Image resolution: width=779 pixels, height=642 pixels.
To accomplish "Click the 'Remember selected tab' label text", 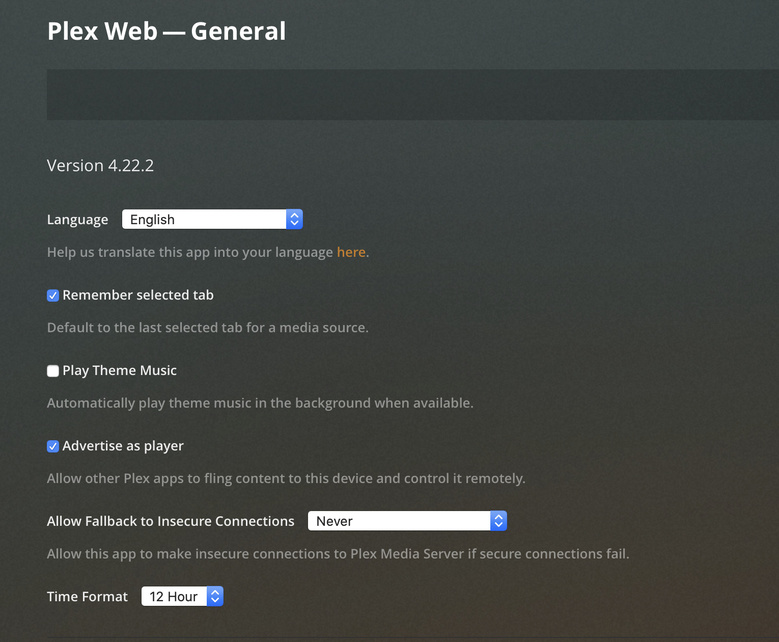I will pyautogui.click(x=138, y=296).
